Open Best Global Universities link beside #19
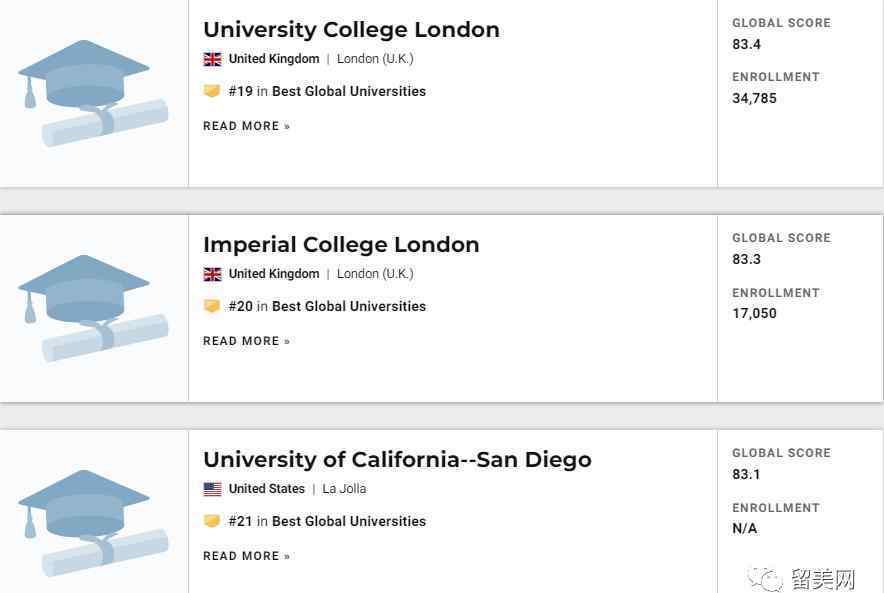Viewport: 884px width, 593px height. (349, 91)
